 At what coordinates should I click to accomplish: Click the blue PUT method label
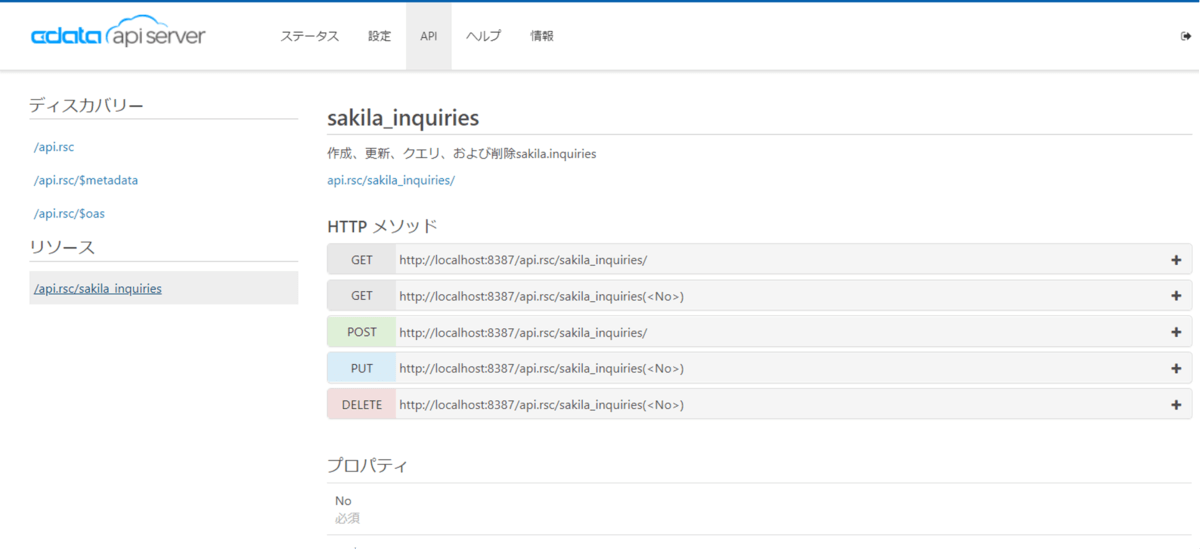(x=362, y=368)
